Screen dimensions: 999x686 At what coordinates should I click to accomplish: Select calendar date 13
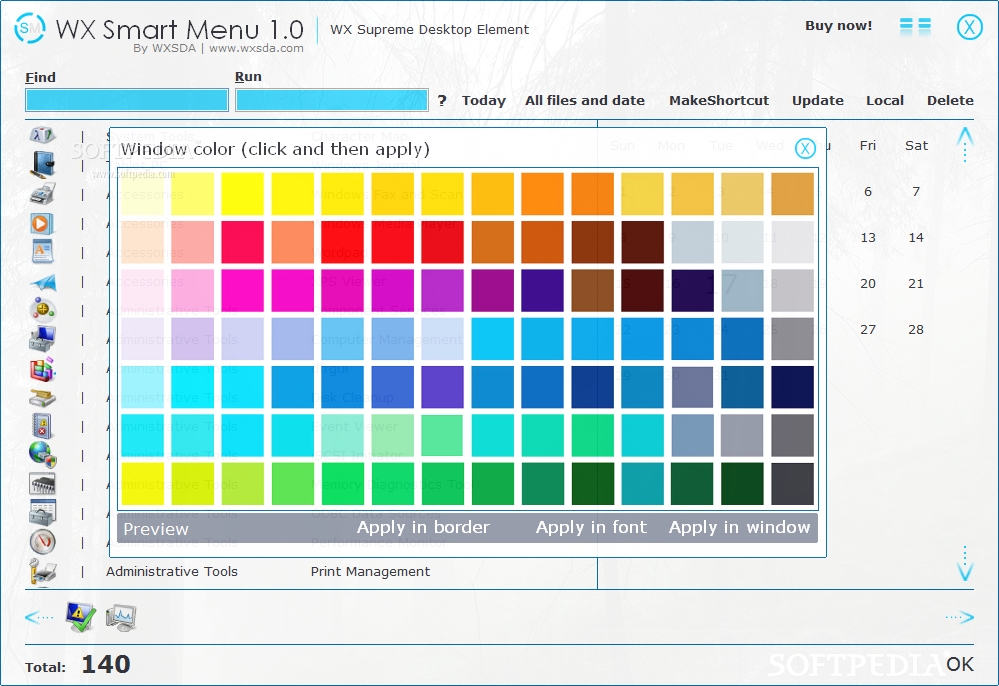click(x=868, y=238)
